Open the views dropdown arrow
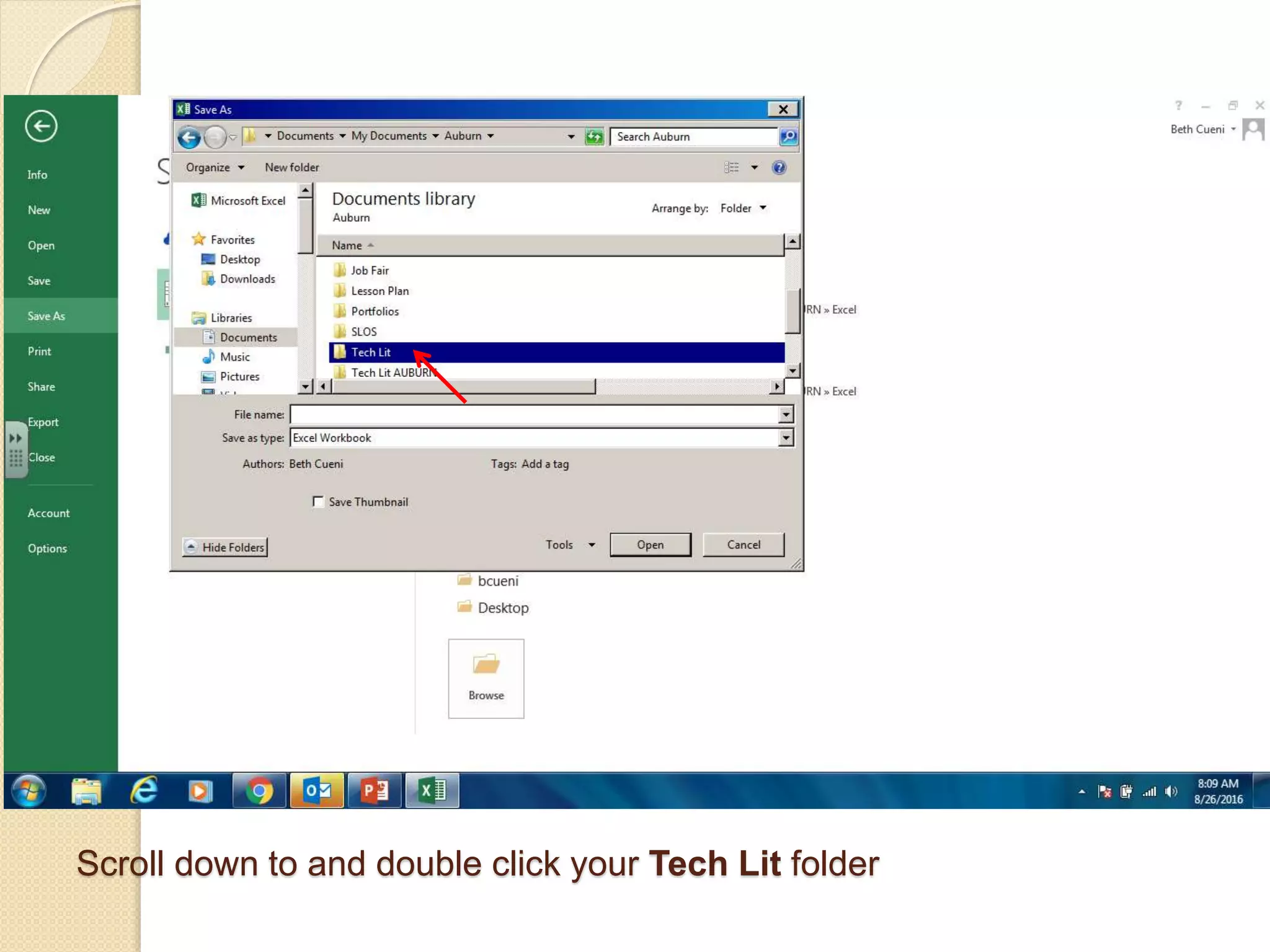Viewport: 1270px width, 952px height. tap(755, 167)
